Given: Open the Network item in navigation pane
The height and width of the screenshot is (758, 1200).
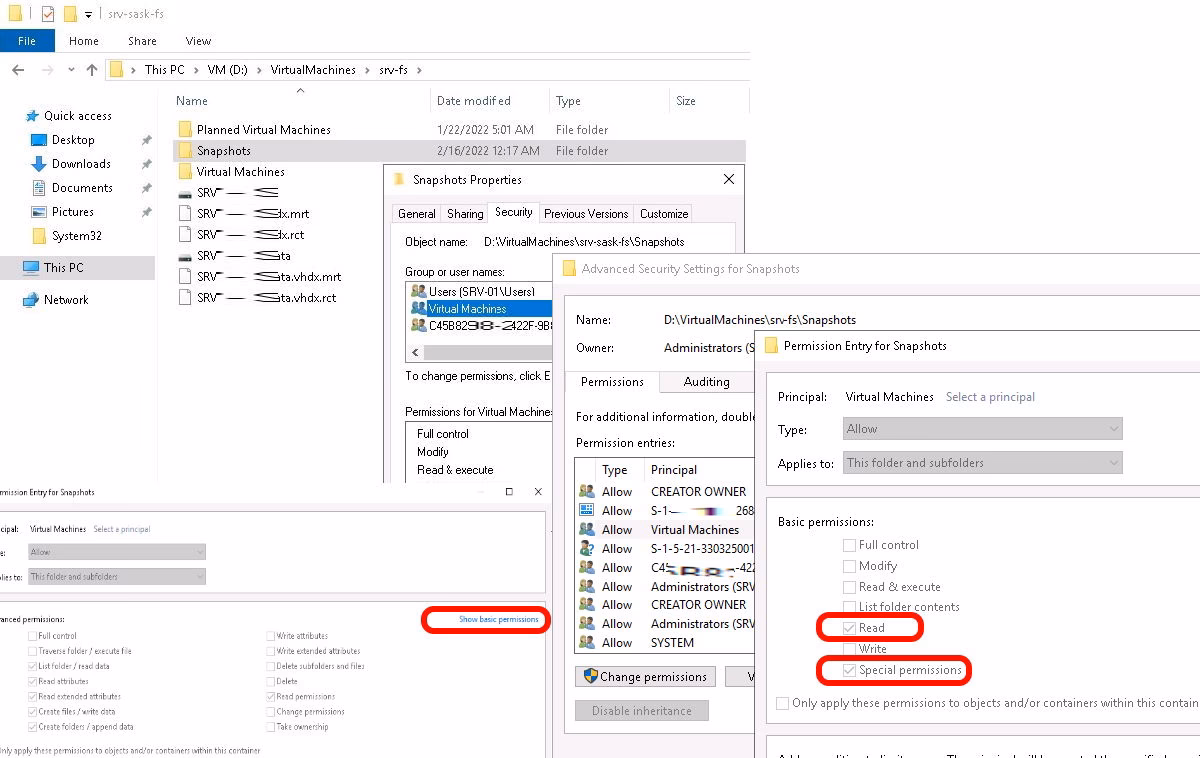Looking at the screenshot, I should coord(65,299).
